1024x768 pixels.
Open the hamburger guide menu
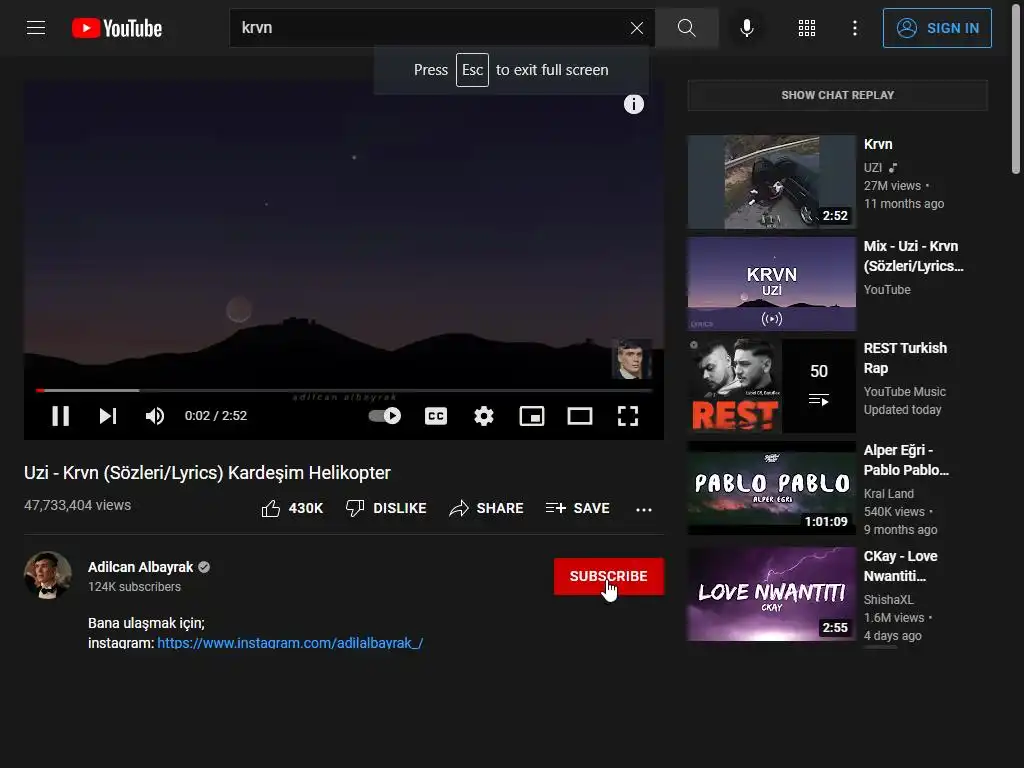(36, 28)
